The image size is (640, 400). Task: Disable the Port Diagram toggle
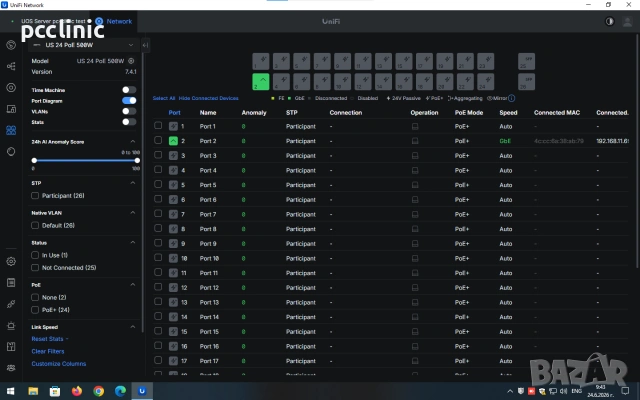pyautogui.click(x=129, y=100)
